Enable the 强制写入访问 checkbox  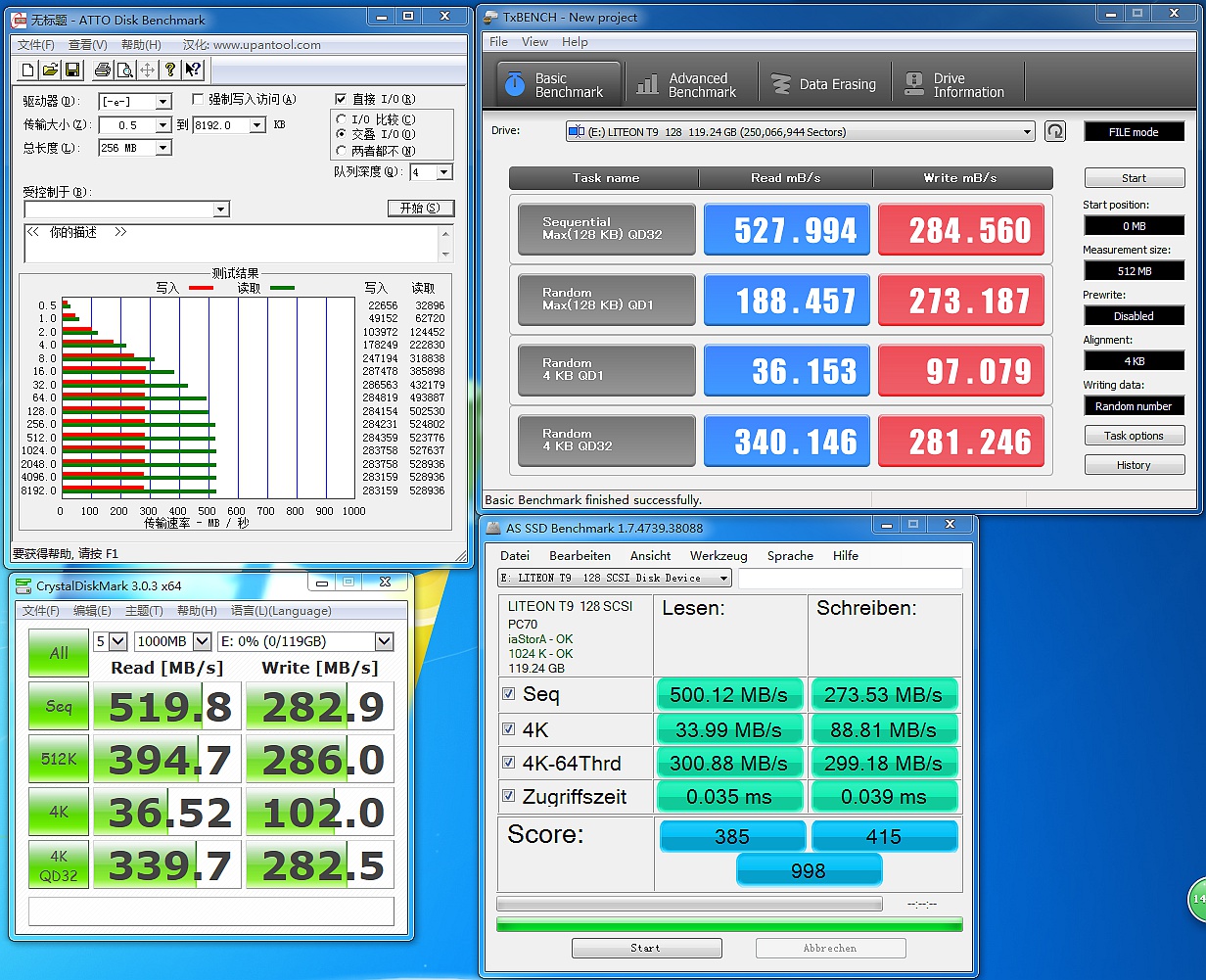(x=198, y=99)
